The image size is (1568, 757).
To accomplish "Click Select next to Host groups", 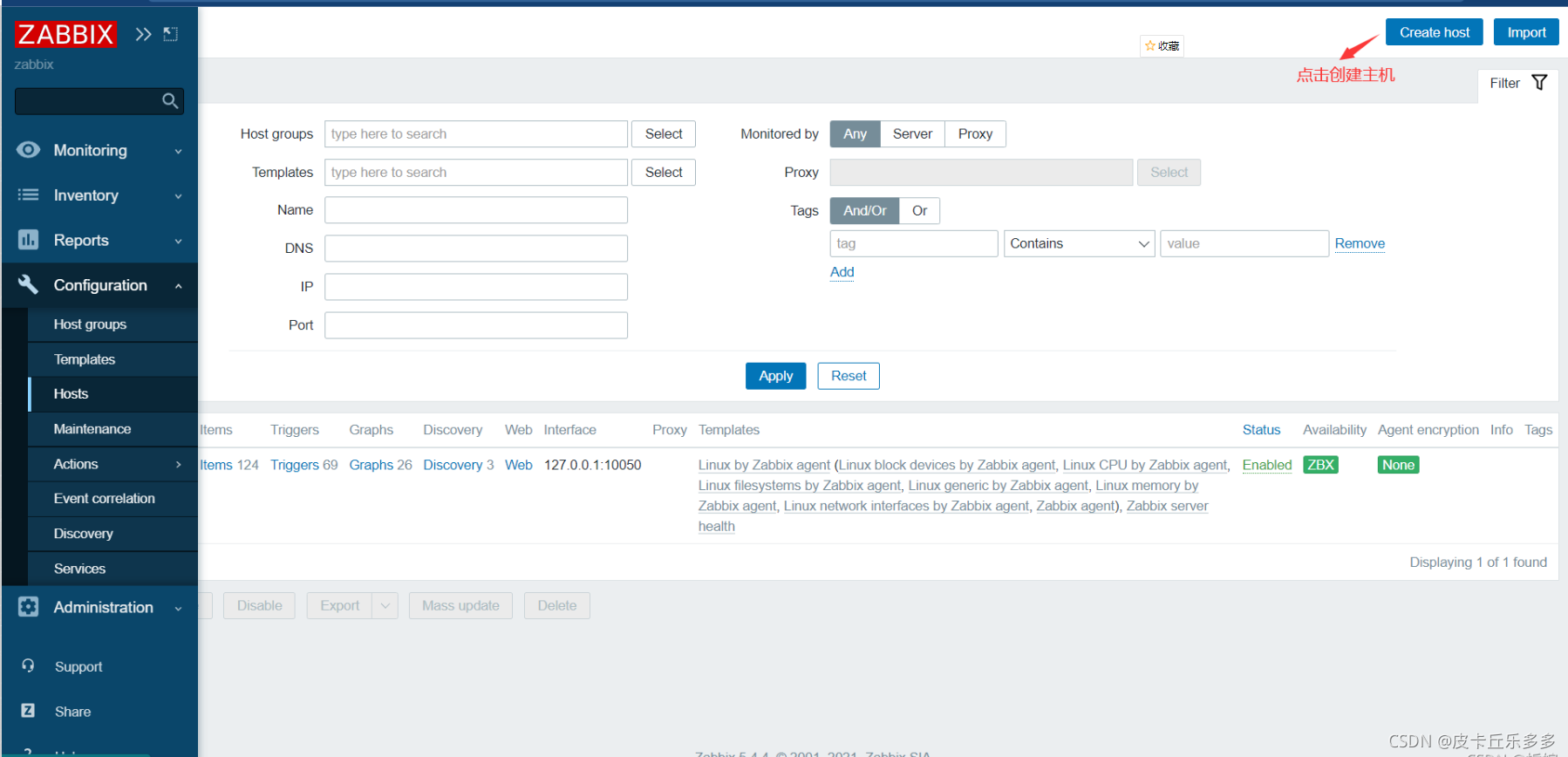I will (664, 133).
